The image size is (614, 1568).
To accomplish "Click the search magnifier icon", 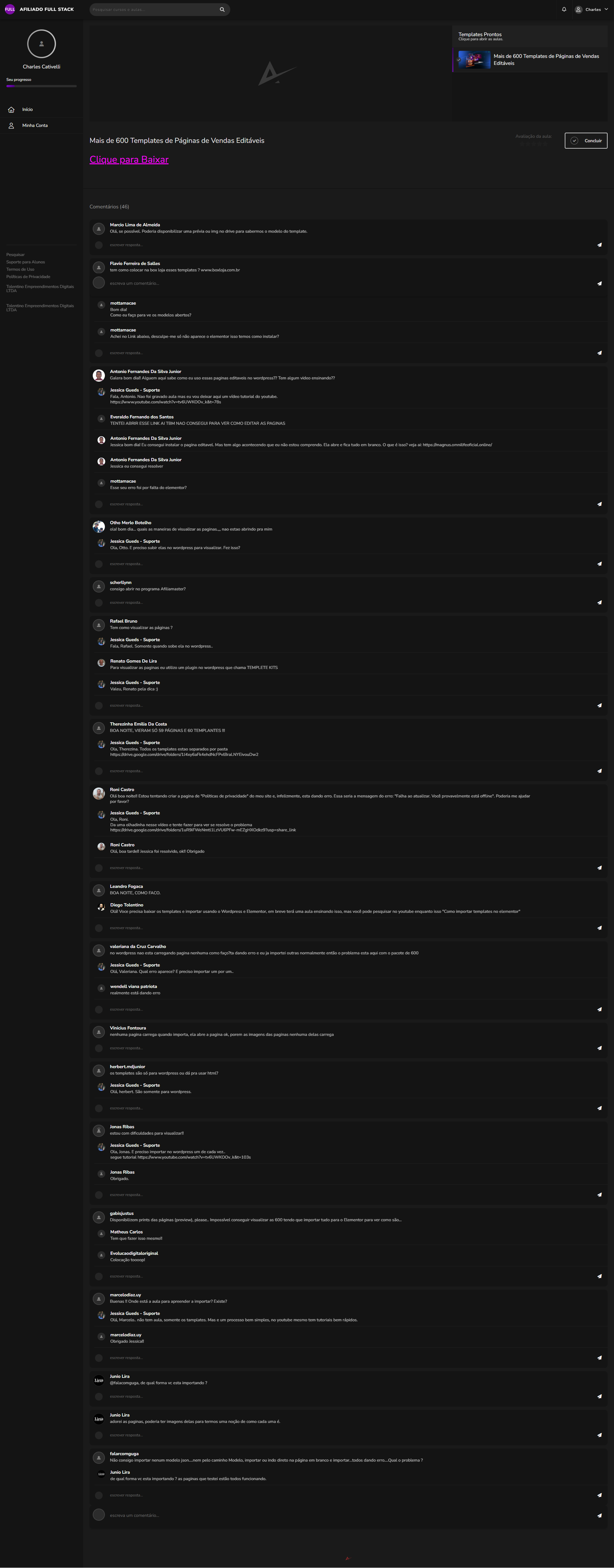I will [x=222, y=10].
